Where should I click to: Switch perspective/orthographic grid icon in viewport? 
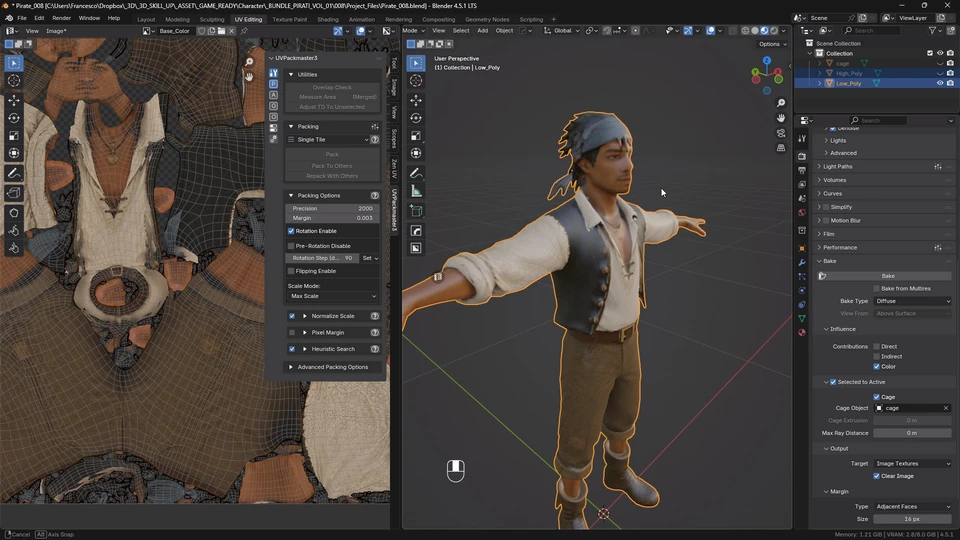point(781,148)
